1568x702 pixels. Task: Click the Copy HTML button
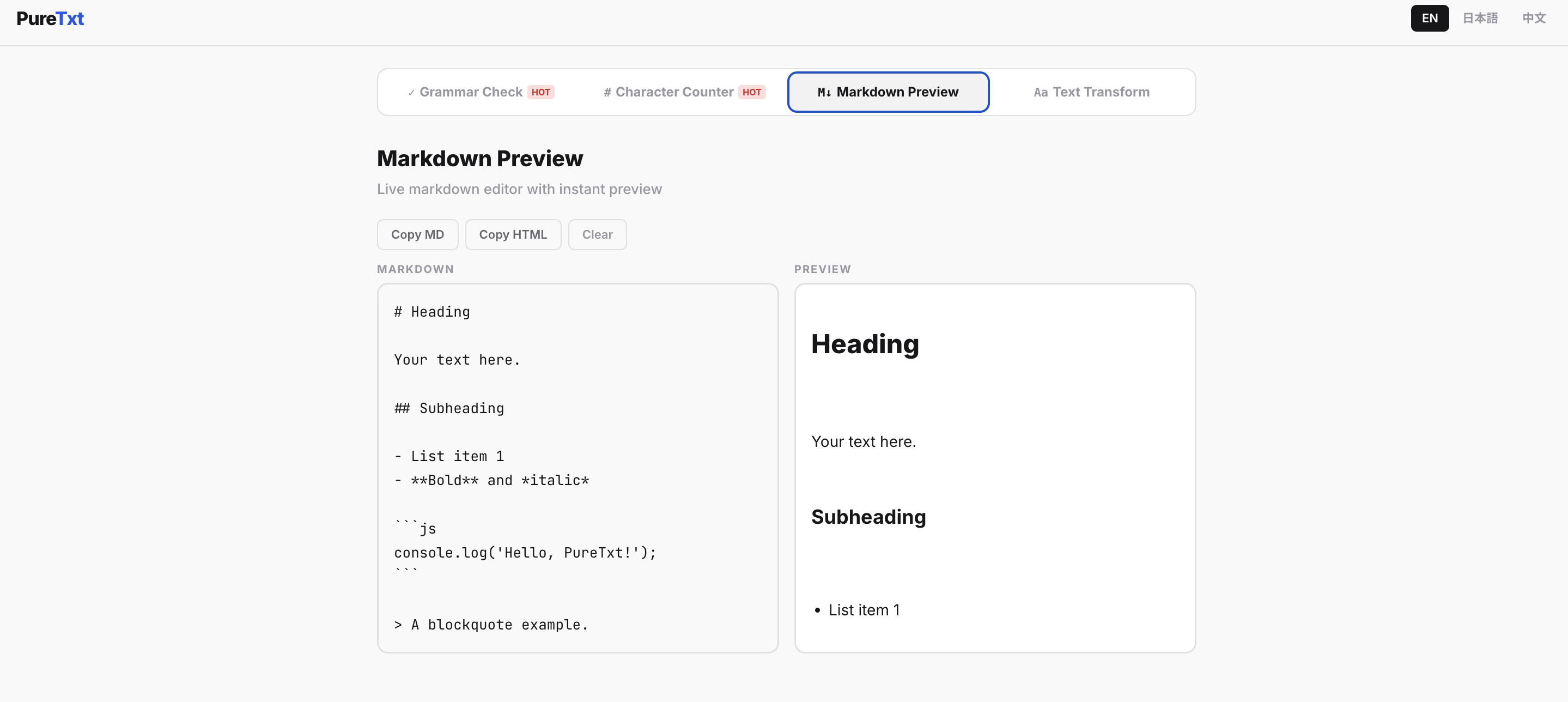pos(513,234)
